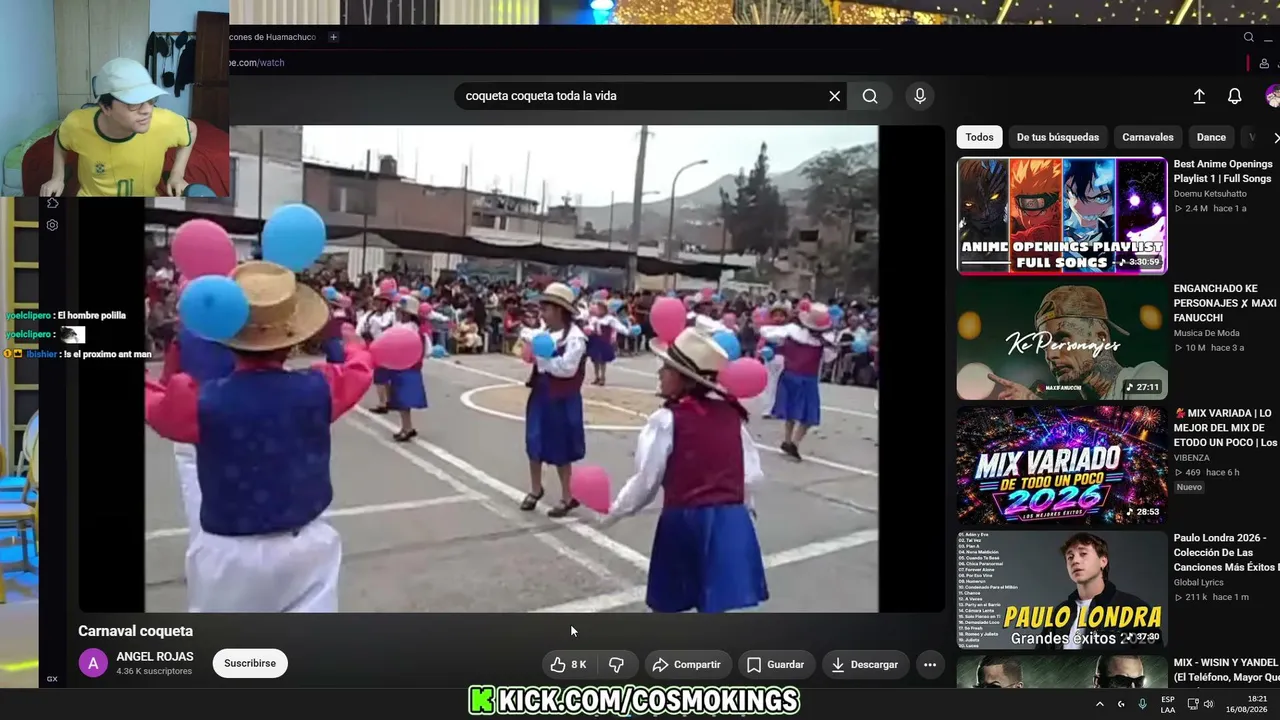Open network status icon in system tray
1280x720 pixels.
(x=1193, y=704)
